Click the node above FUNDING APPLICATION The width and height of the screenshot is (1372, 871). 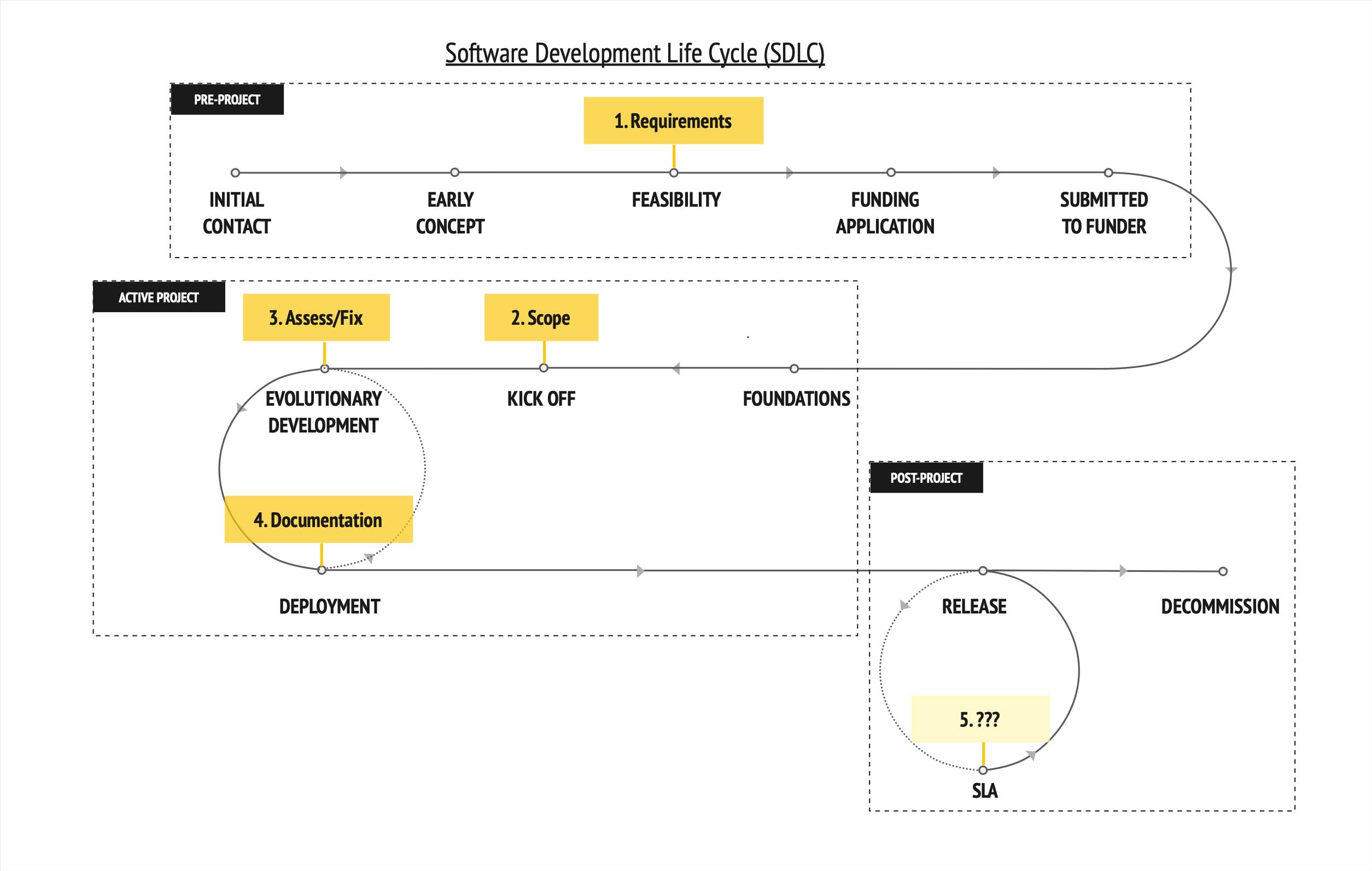pyautogui.click(x=891, y=172)
